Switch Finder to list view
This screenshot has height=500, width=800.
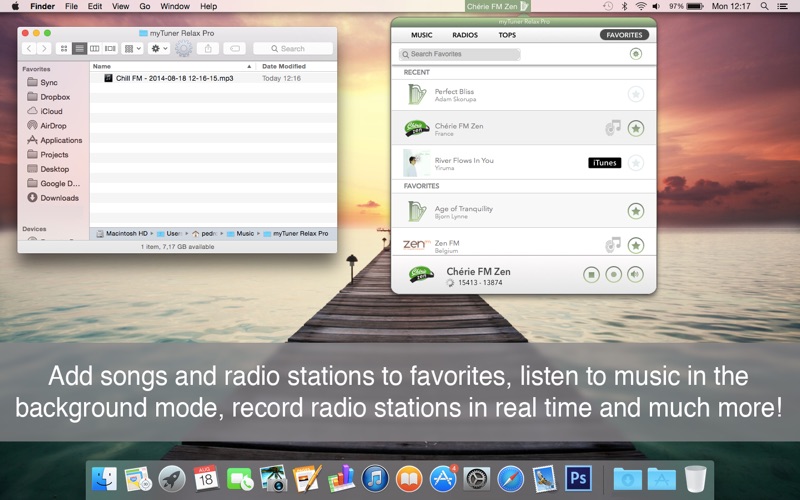click(x=79, y=48)
